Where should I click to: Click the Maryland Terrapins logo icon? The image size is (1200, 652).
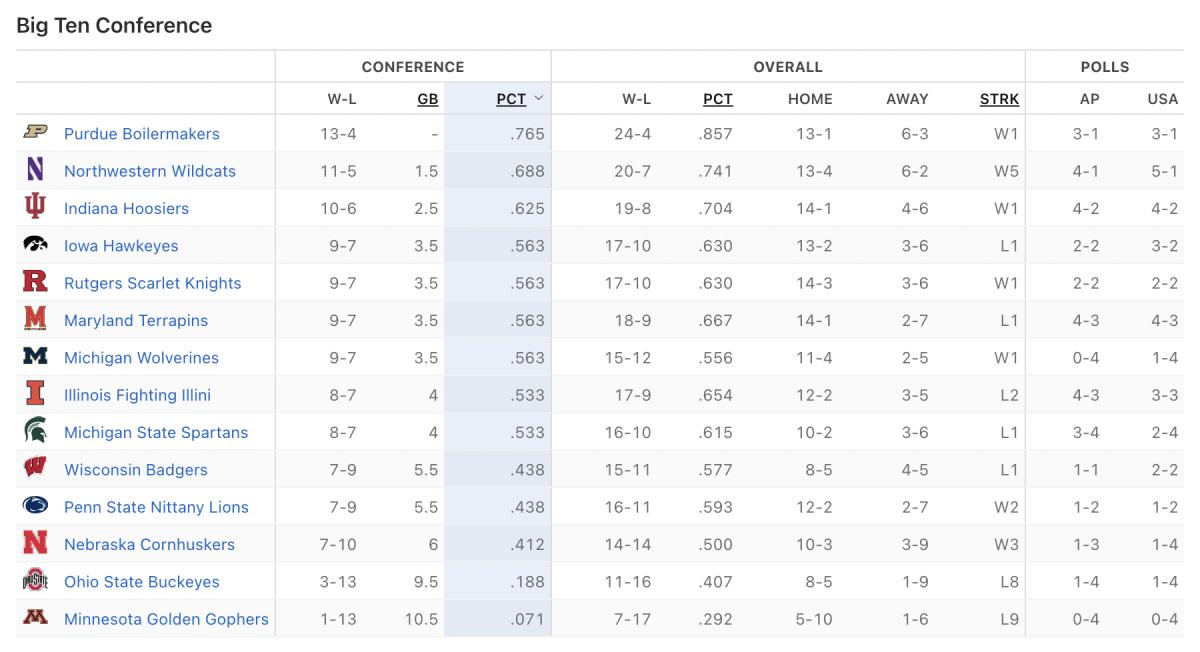click(35, 319)
